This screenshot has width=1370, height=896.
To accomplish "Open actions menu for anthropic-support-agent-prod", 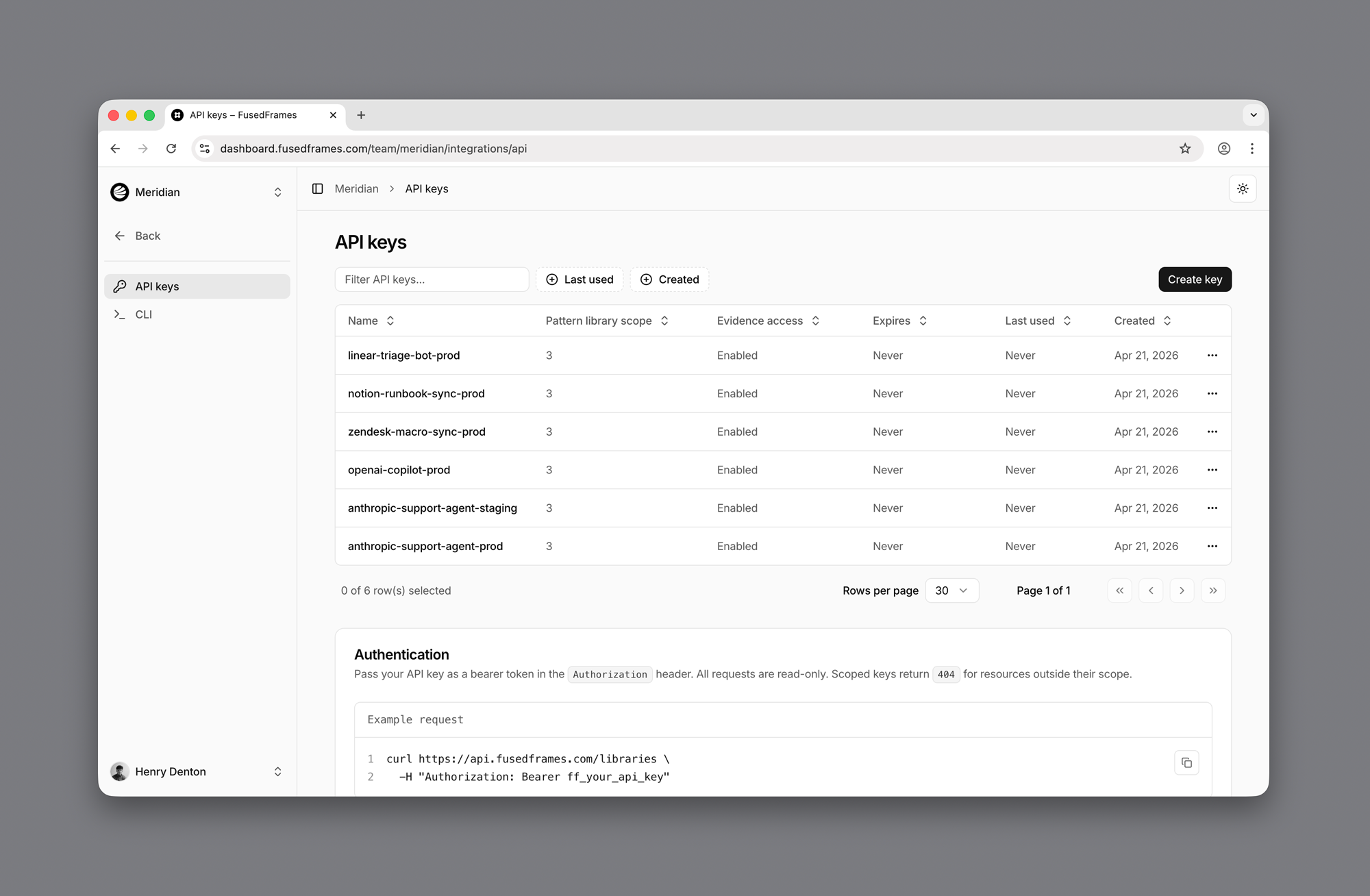I will coord(1212,546).
